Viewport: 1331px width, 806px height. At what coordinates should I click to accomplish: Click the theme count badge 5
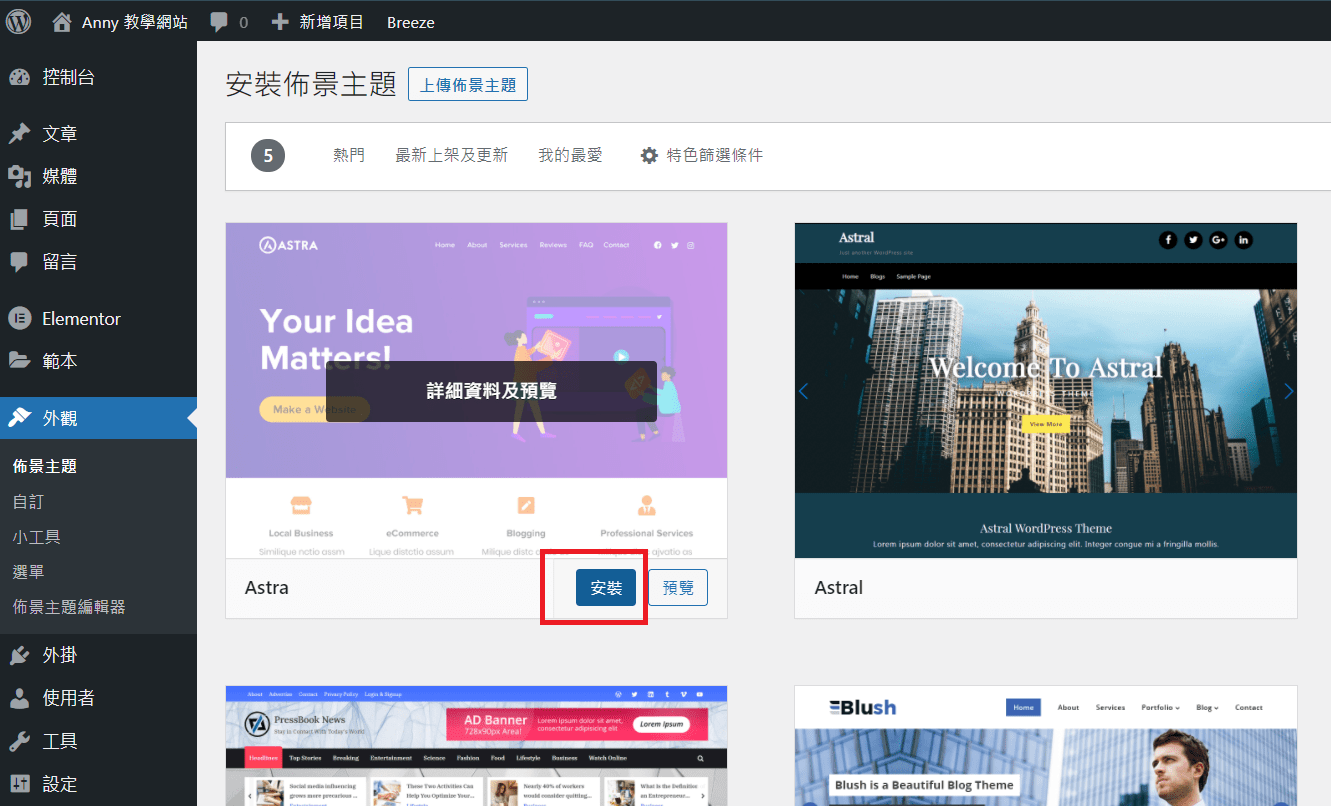tap(268, 156)
